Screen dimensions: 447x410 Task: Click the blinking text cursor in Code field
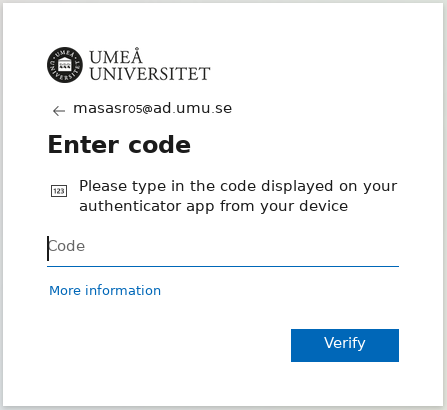[48, 248]
